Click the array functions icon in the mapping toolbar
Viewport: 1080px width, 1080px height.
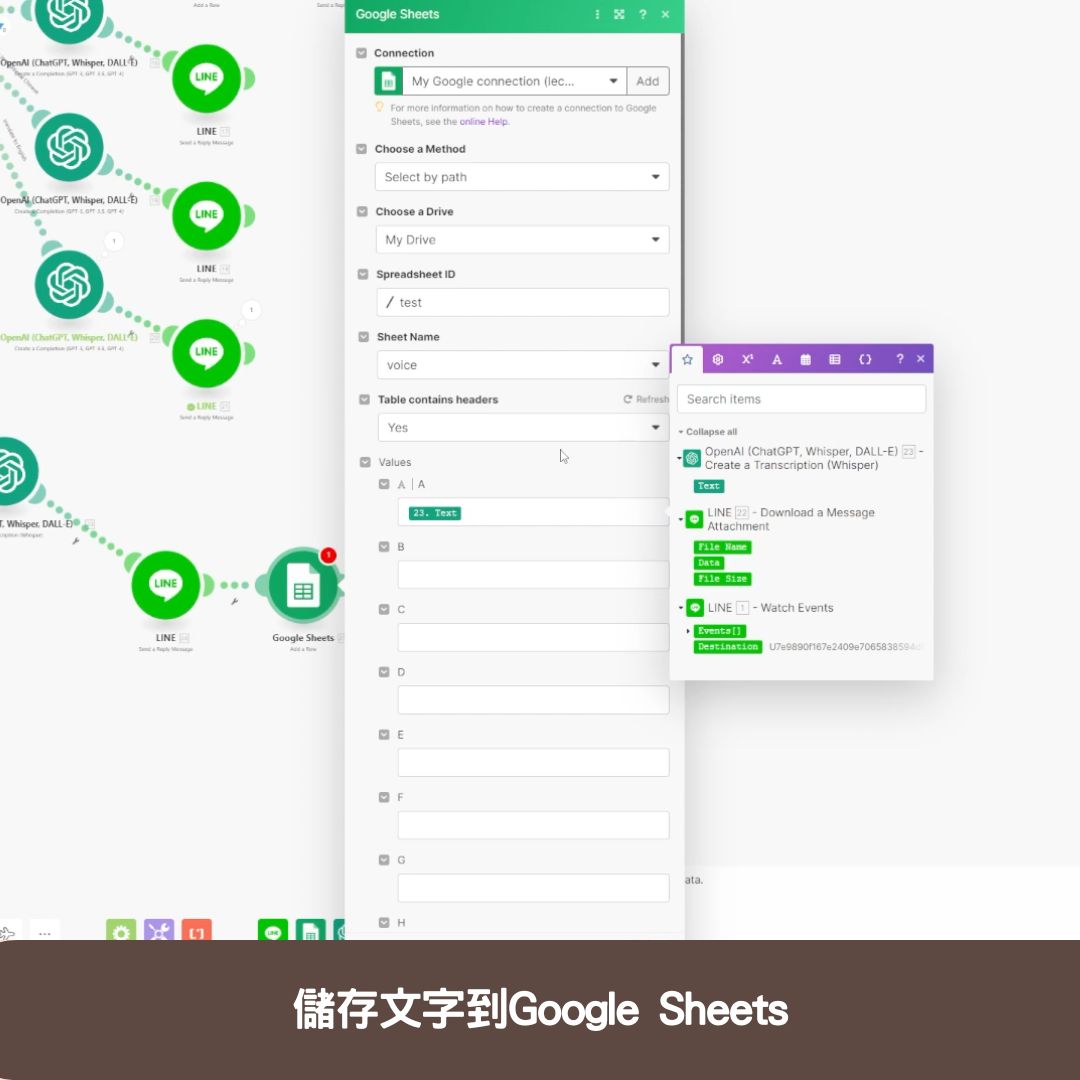(x=834, y=358)
